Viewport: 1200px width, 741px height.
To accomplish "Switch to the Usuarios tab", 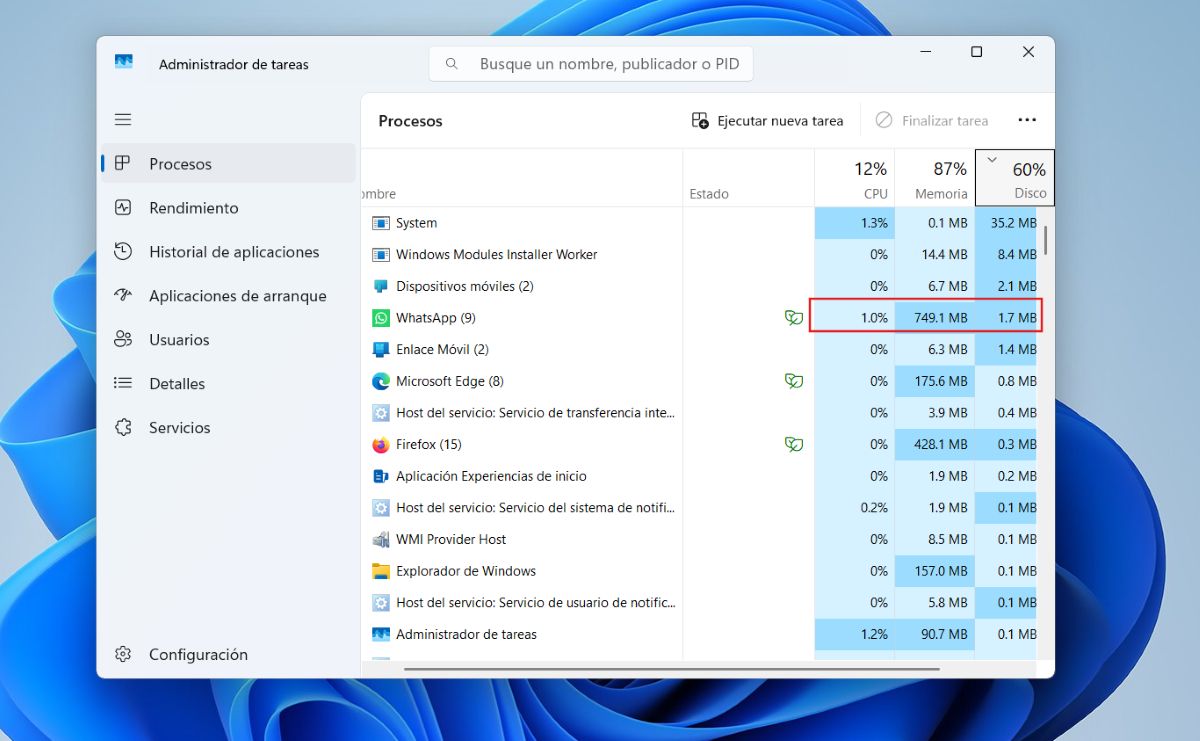I will point(229,340).
